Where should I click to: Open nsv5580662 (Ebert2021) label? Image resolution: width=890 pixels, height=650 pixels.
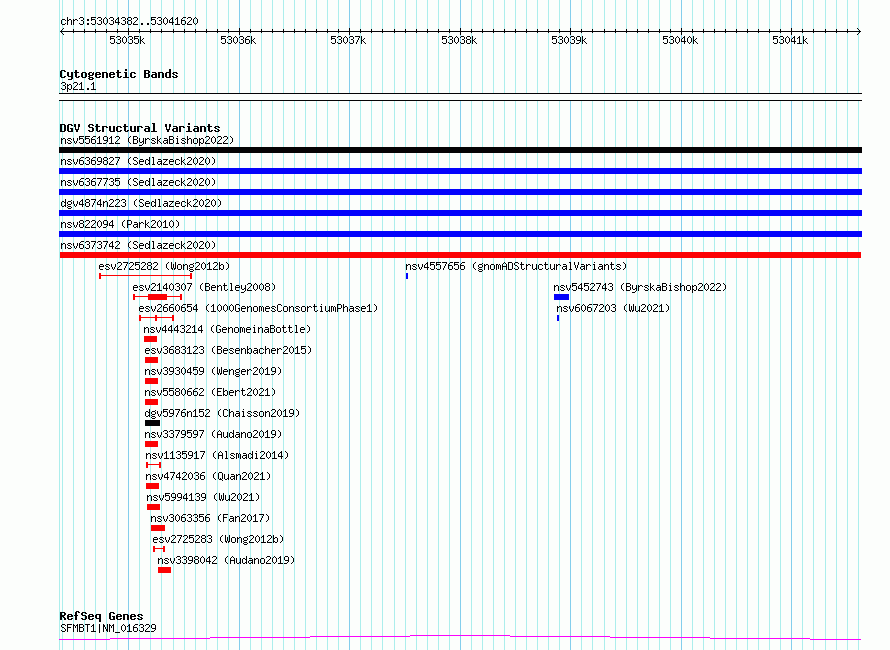pyautogui.click(x=210, y=392)
